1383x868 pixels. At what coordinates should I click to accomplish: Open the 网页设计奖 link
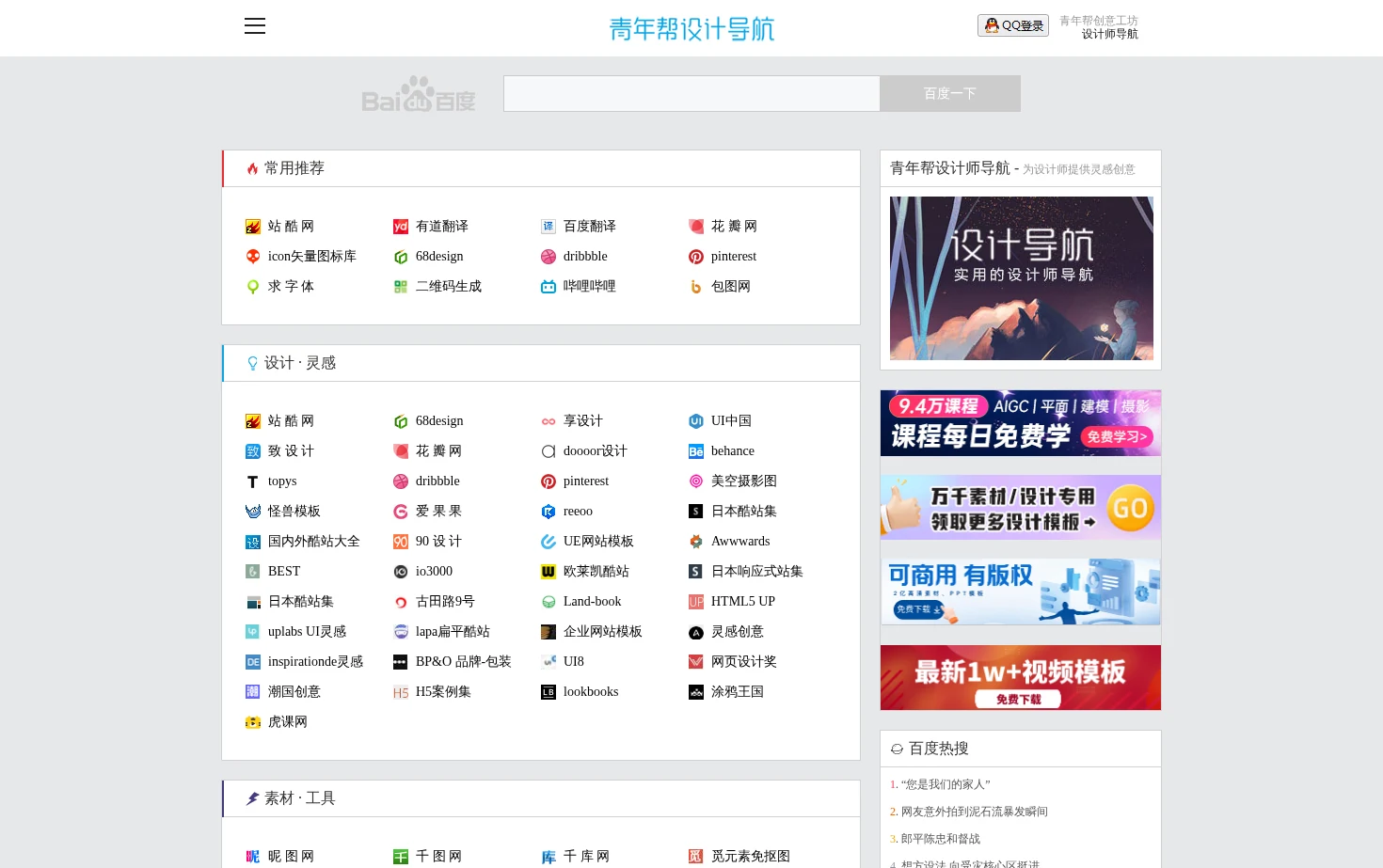pos(744,662)
